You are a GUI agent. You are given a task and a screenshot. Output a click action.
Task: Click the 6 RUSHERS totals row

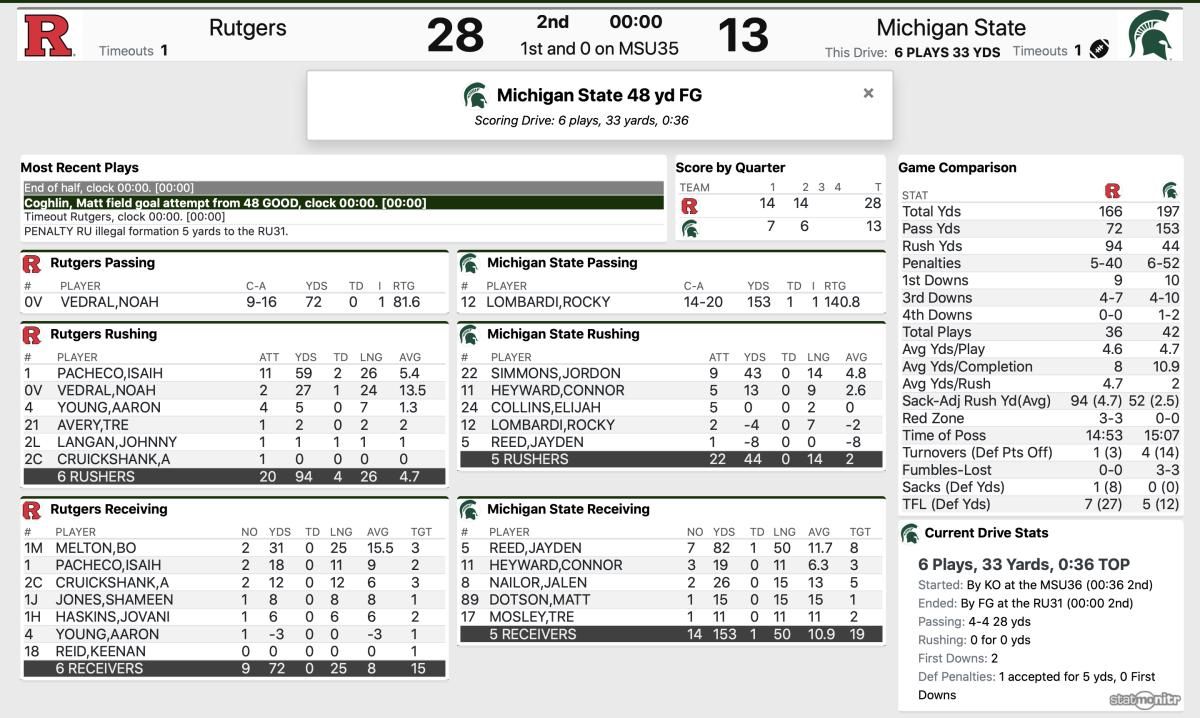click(234, 477)
